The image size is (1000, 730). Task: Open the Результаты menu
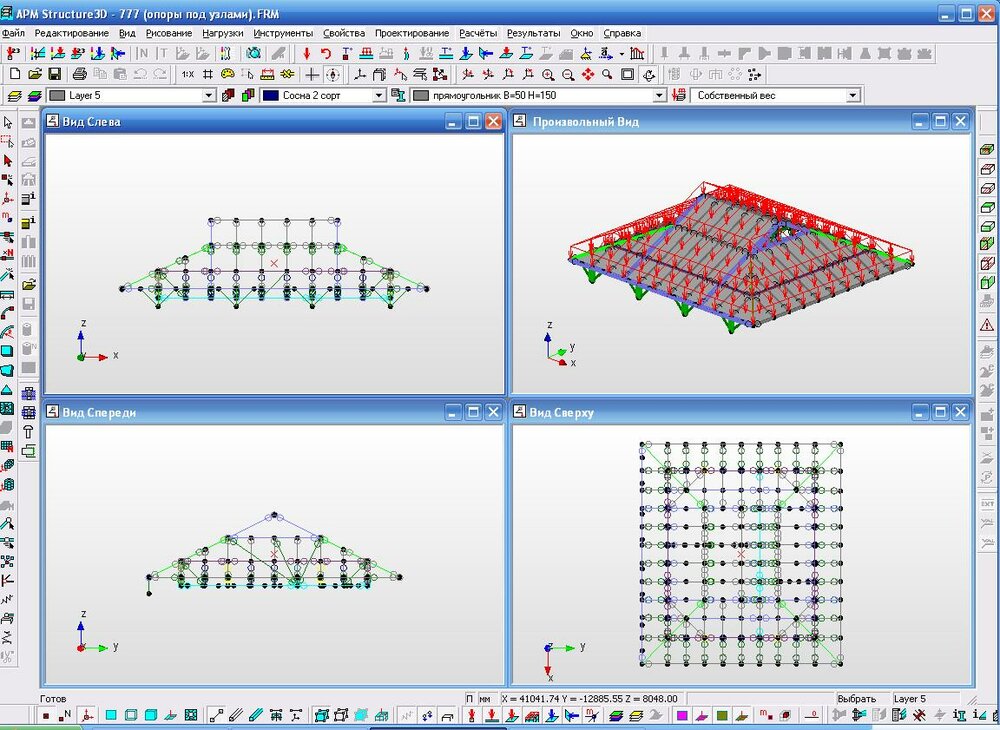click(x=533, y=33)
